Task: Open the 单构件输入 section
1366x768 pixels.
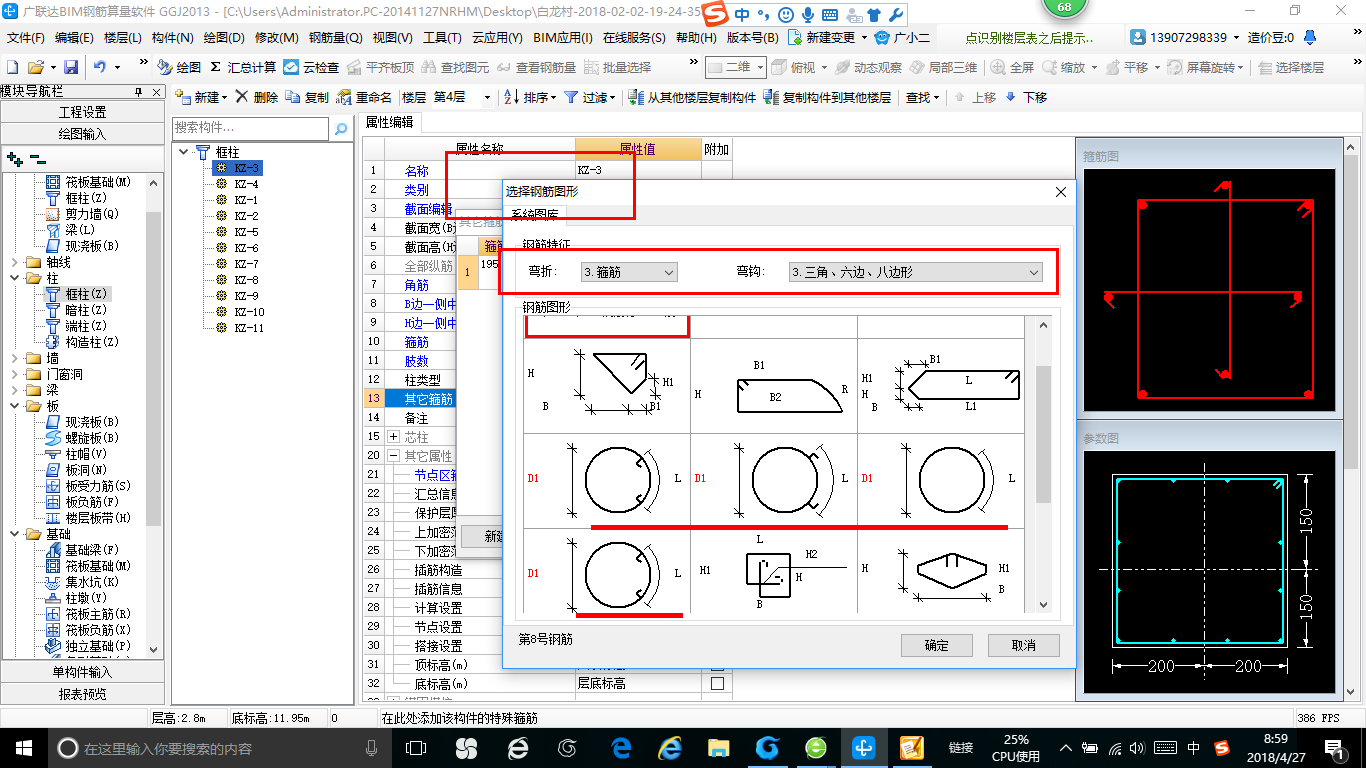Action: pos(82,672)
